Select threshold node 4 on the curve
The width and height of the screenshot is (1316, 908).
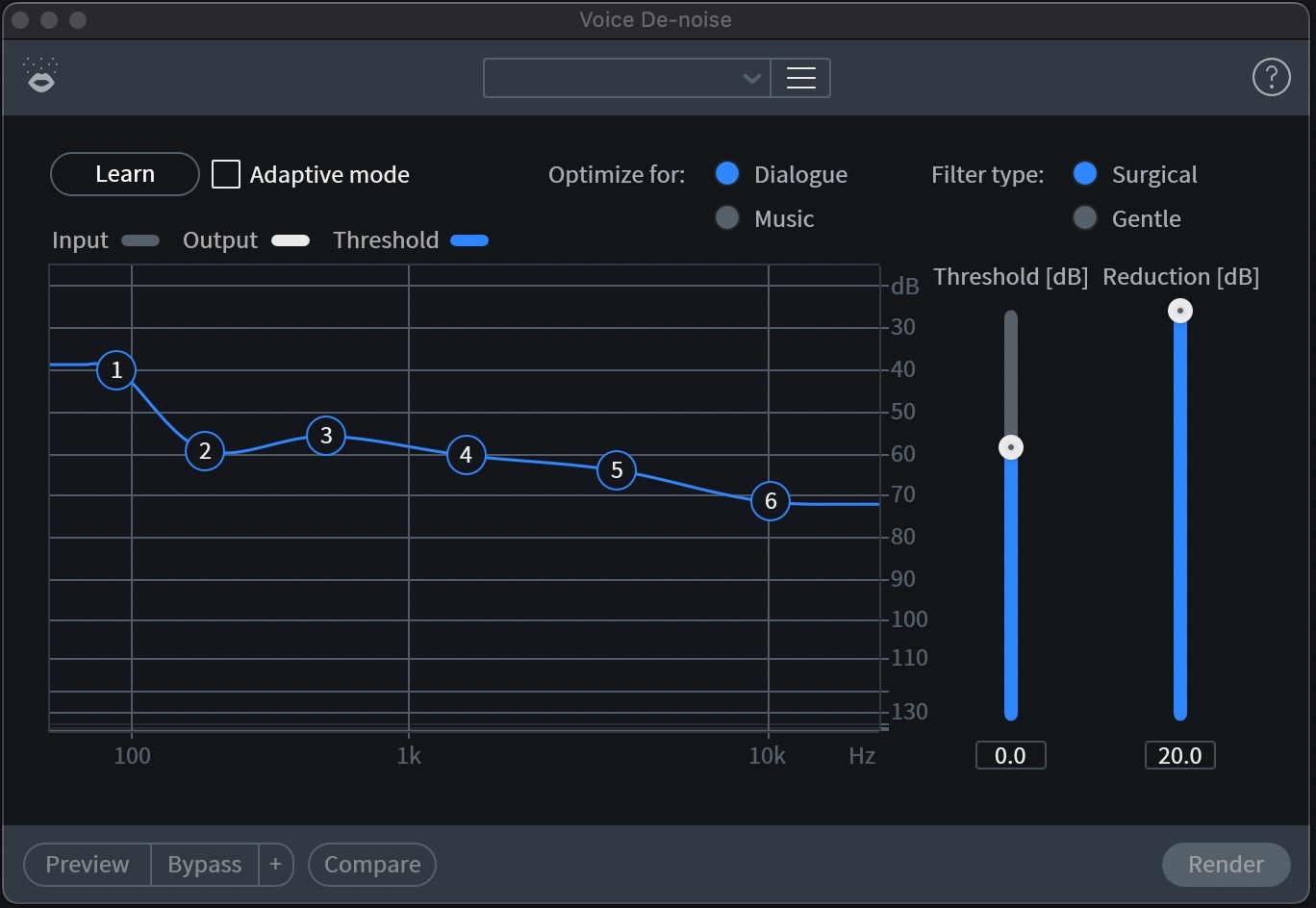pyautogui.click(x=467, y=455)
